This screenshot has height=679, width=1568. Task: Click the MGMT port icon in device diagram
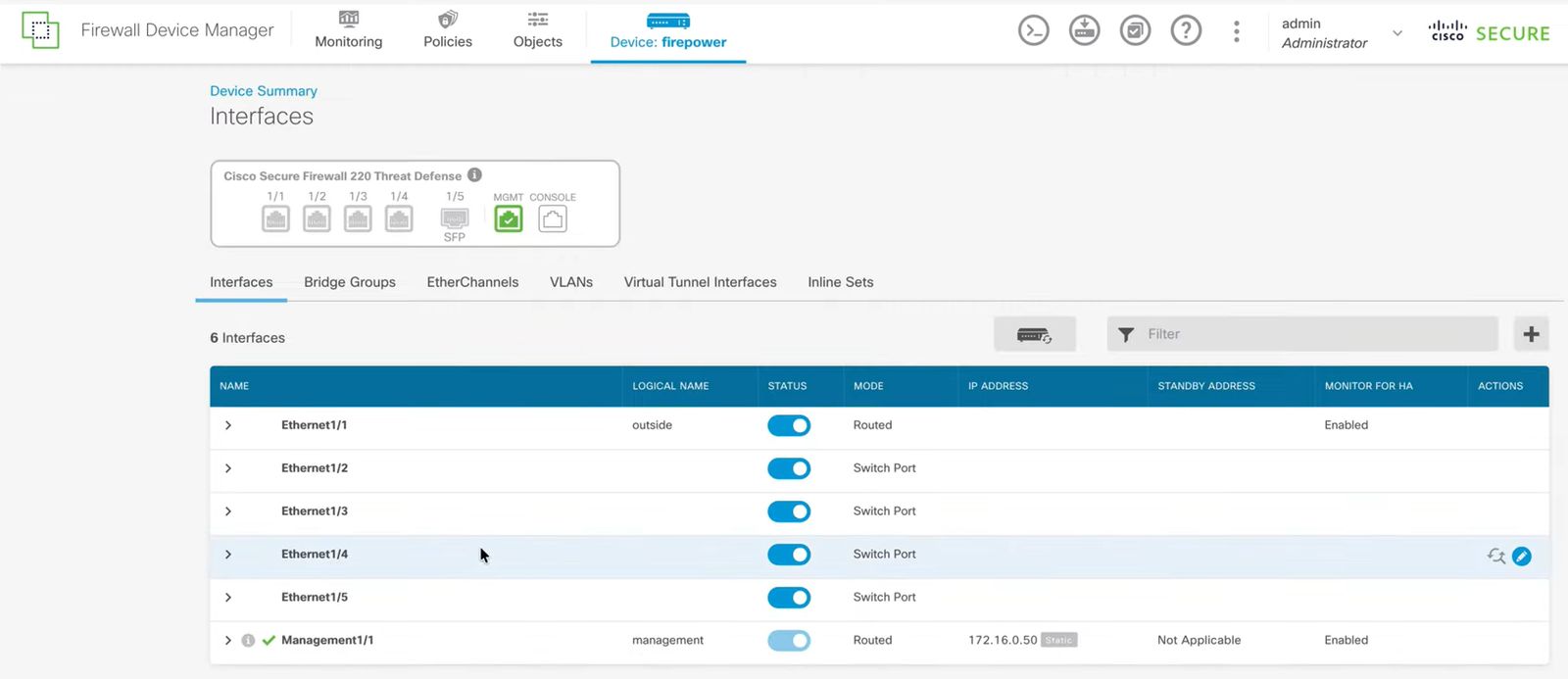point(509,219)
